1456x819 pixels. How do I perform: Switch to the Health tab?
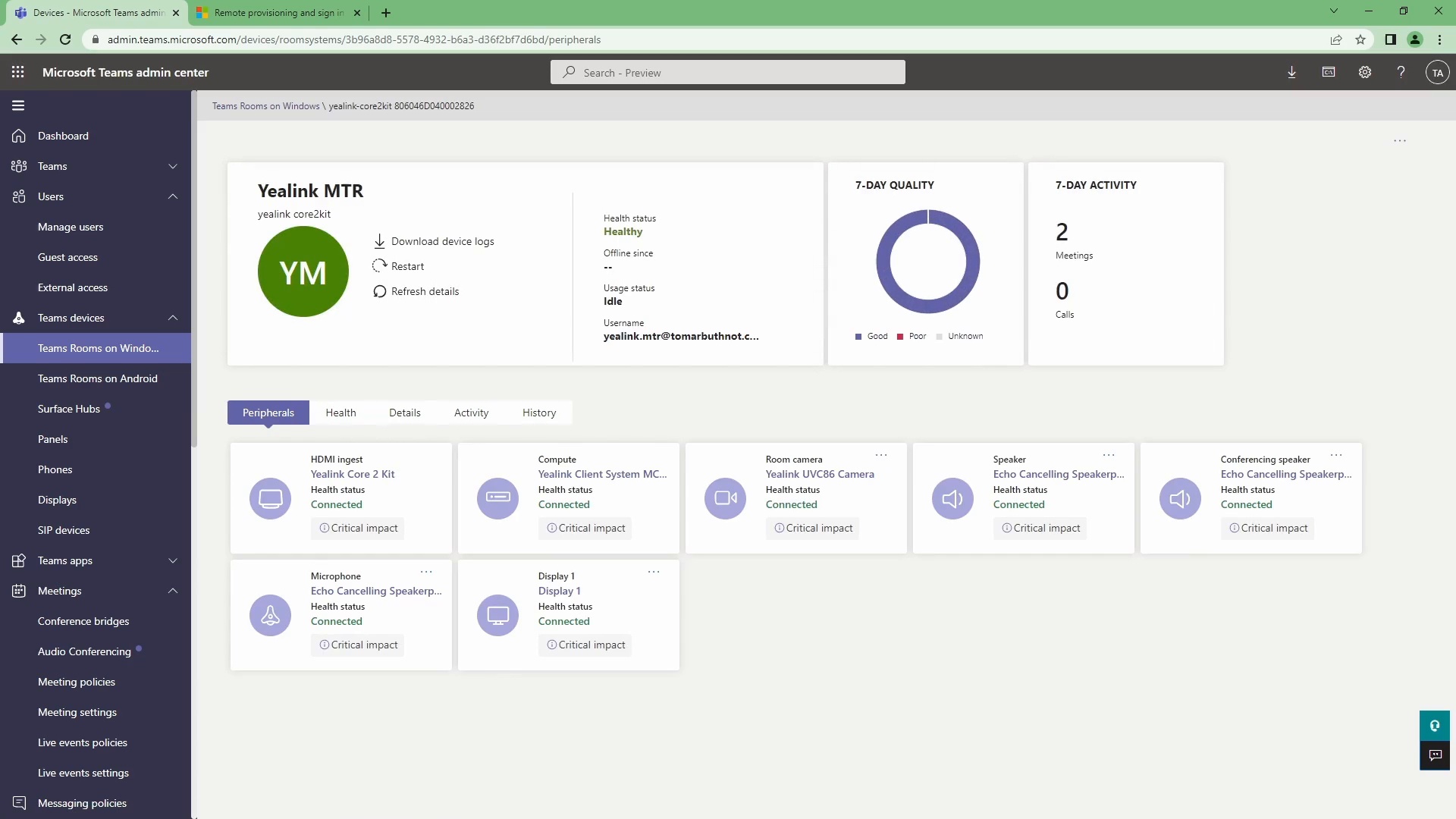tap(340, 412)
